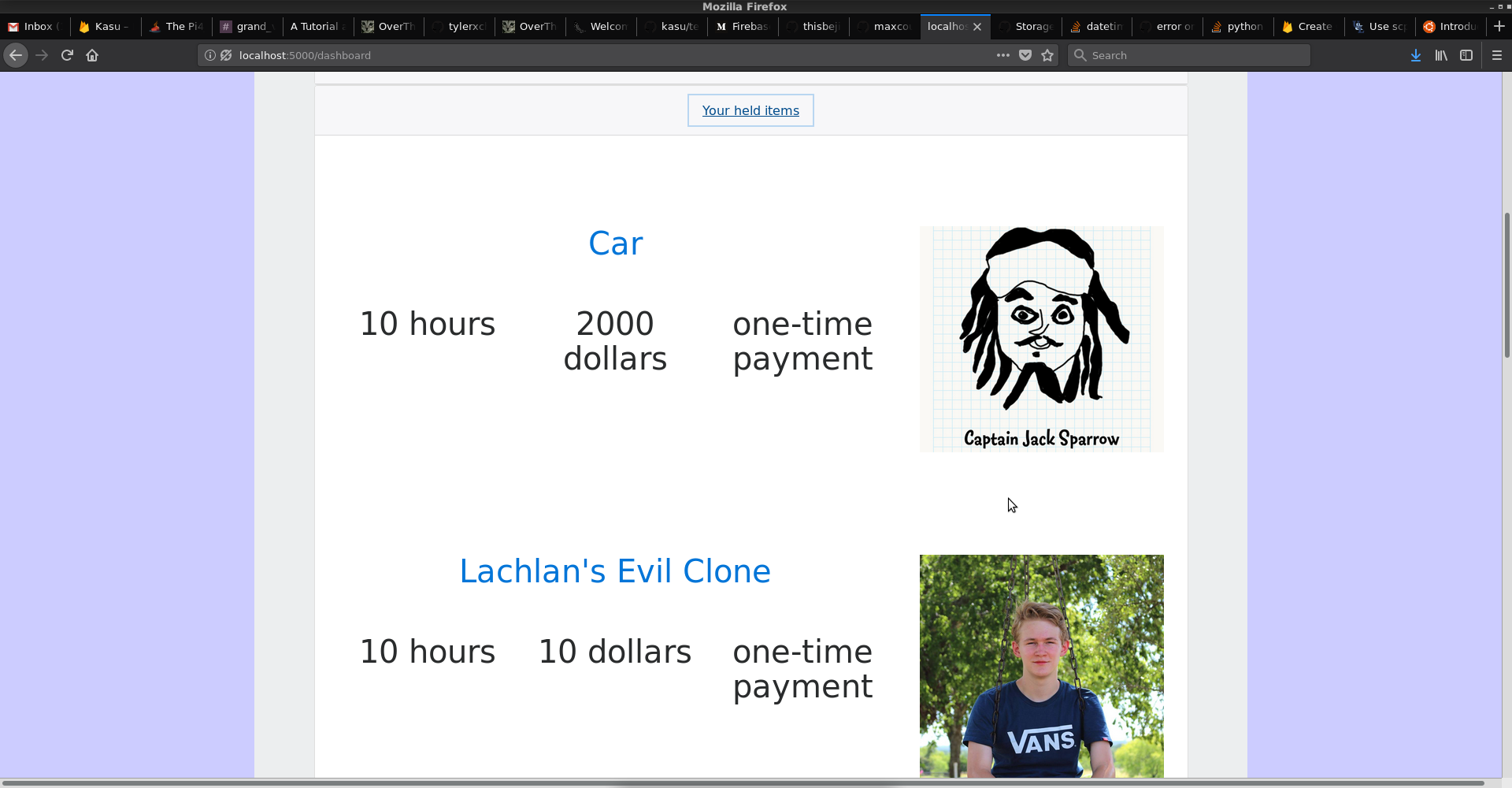Open the Firefox home page icon
1512x788 pixels.
point(92,55)
